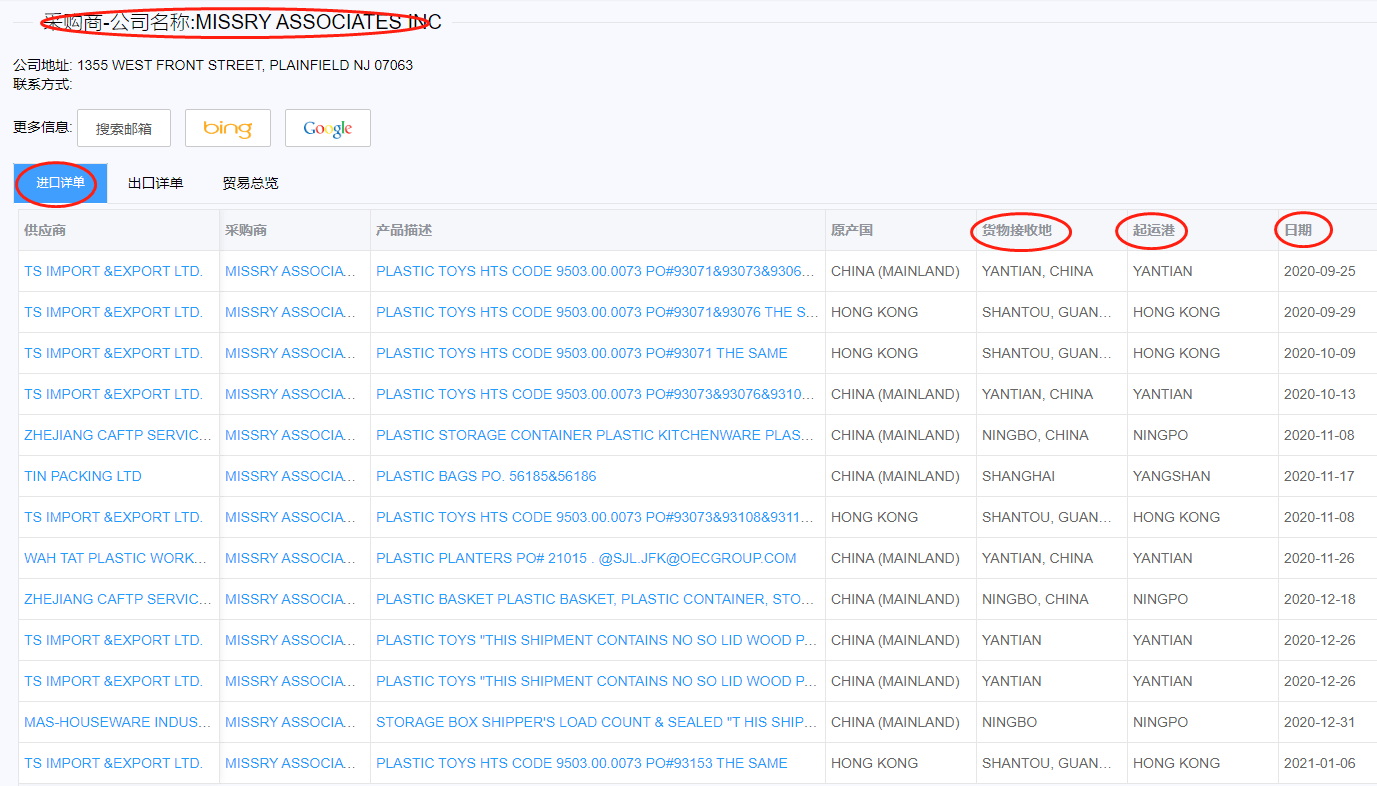This screenshot has height=786, width=1377.
Task: Select the date cell 2020-10-09
Action: pos(1320,353)
